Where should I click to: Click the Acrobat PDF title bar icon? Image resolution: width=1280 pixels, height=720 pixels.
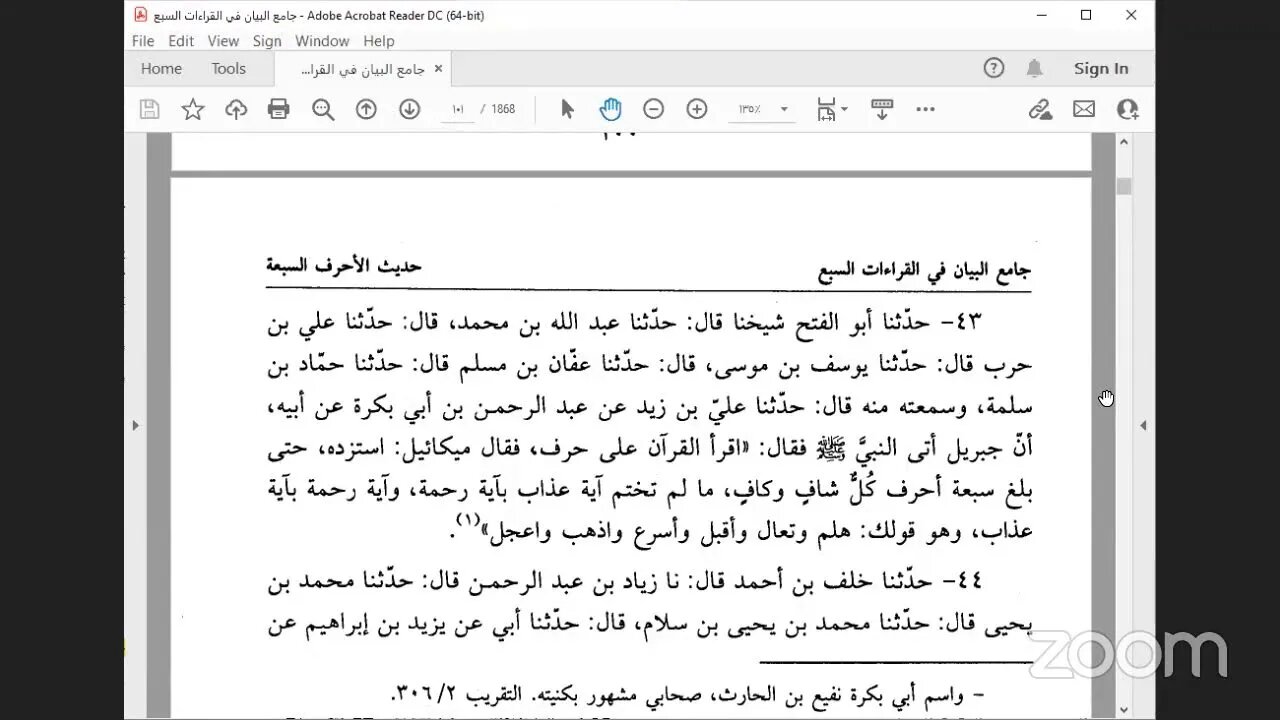tap(141, 15)
